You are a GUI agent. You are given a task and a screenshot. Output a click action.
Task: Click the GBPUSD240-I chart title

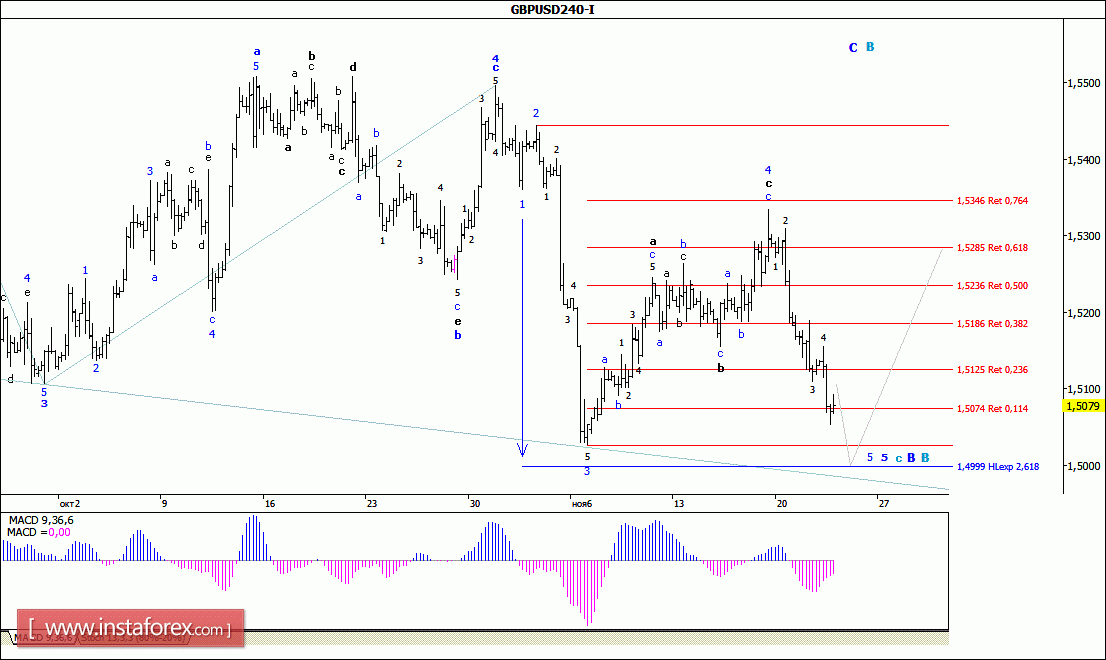coord(552,9)
